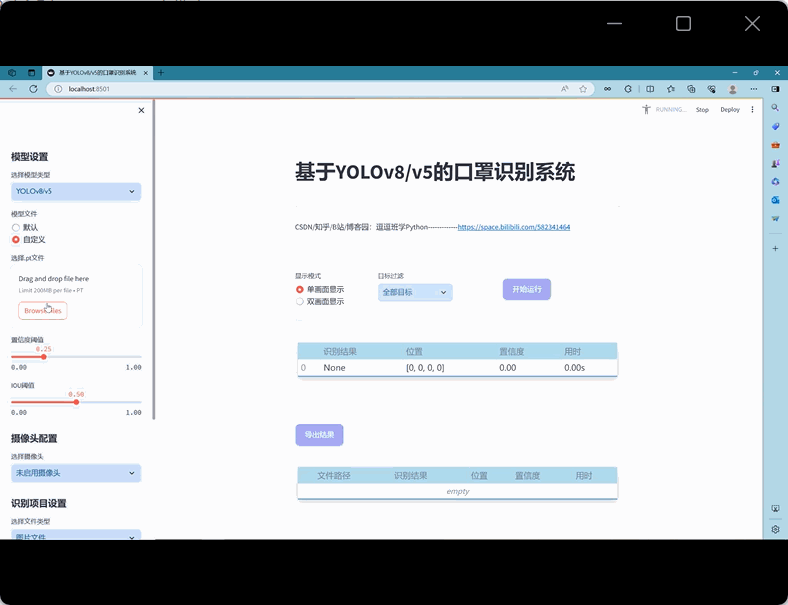The width and height of the screenshot is (788, 605).
Task: Select the 自定义 model file radio option
Action: 16,240
